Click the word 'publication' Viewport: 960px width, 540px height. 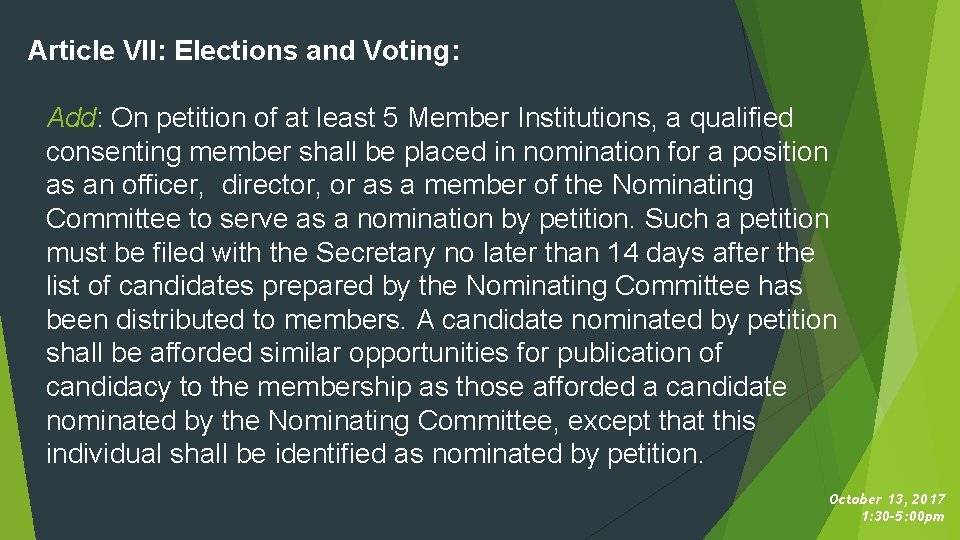[x=623, y=354]
